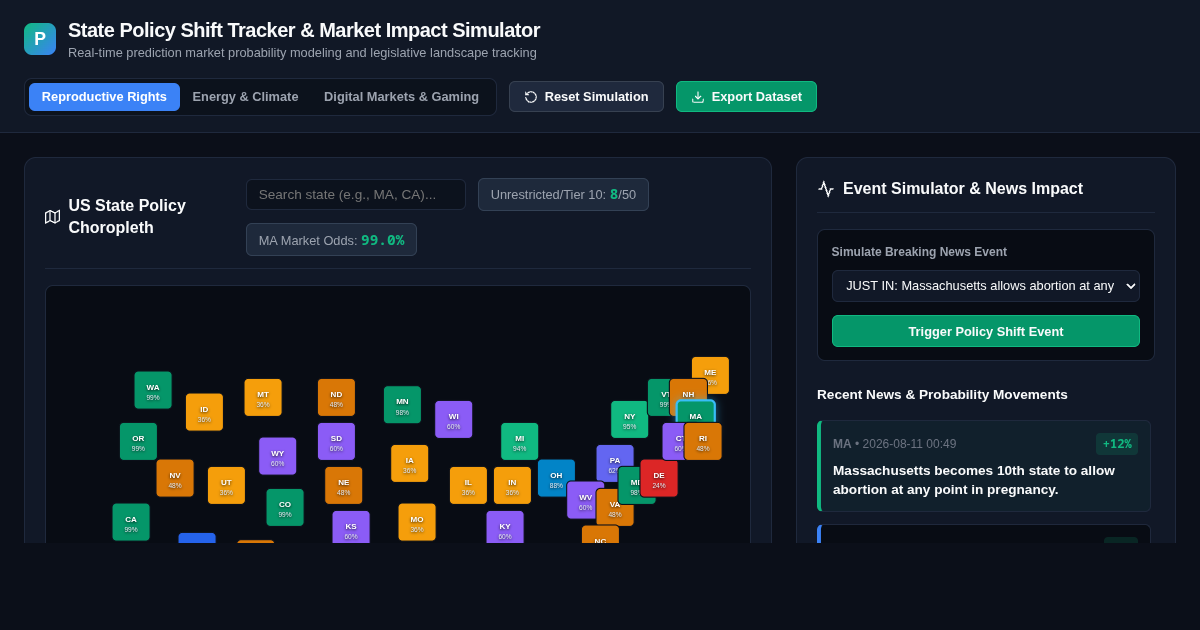Click the +12% probability change badge

1117,444
